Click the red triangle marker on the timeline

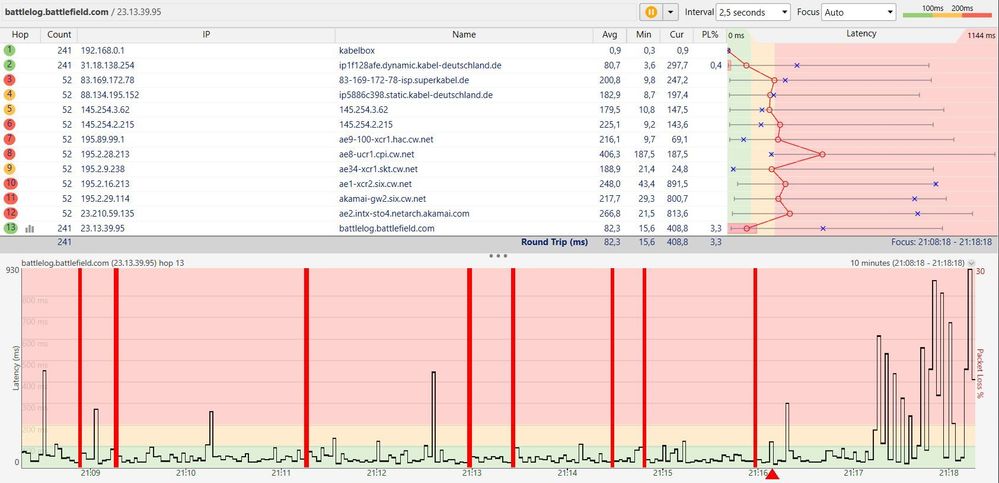pyautogui.click(x=773, y=475)
